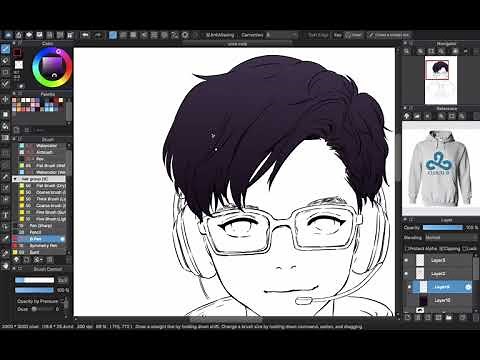480x360 pixels.
Task: Select the Text tool
Action: (x=5, y=215)
